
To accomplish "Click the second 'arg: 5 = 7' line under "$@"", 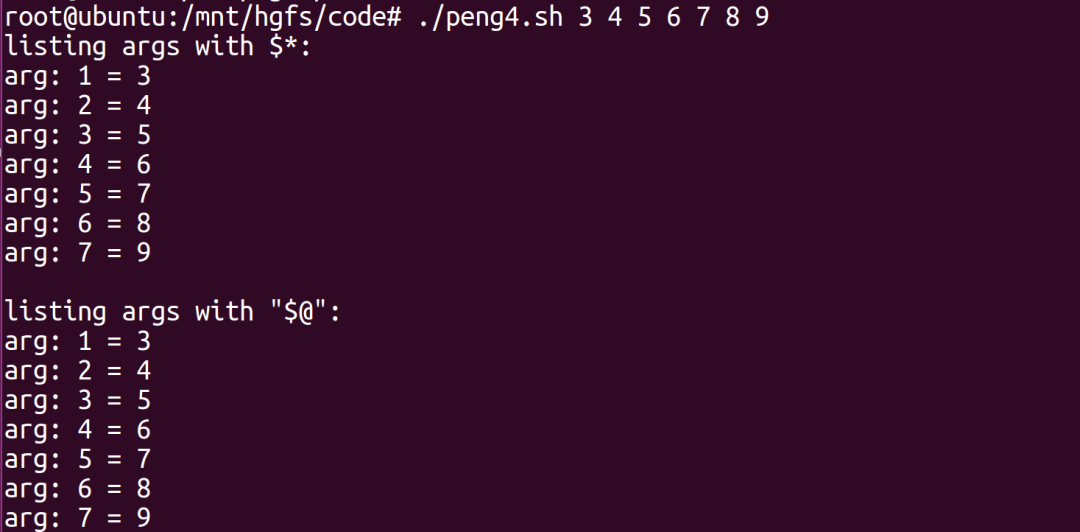I will tap(77, 460).
